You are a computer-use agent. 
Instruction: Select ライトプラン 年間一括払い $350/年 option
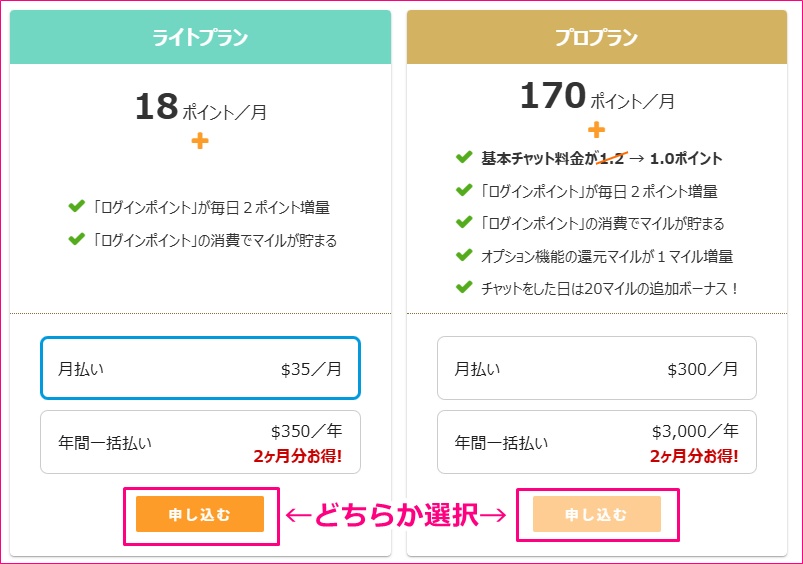[200, 442]
